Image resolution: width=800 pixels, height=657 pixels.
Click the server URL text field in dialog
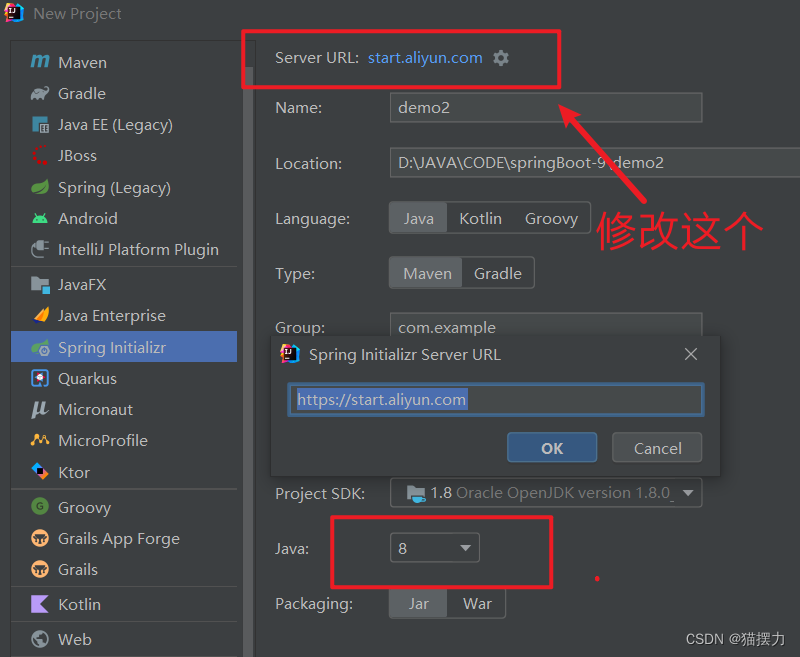pos(496,399)
